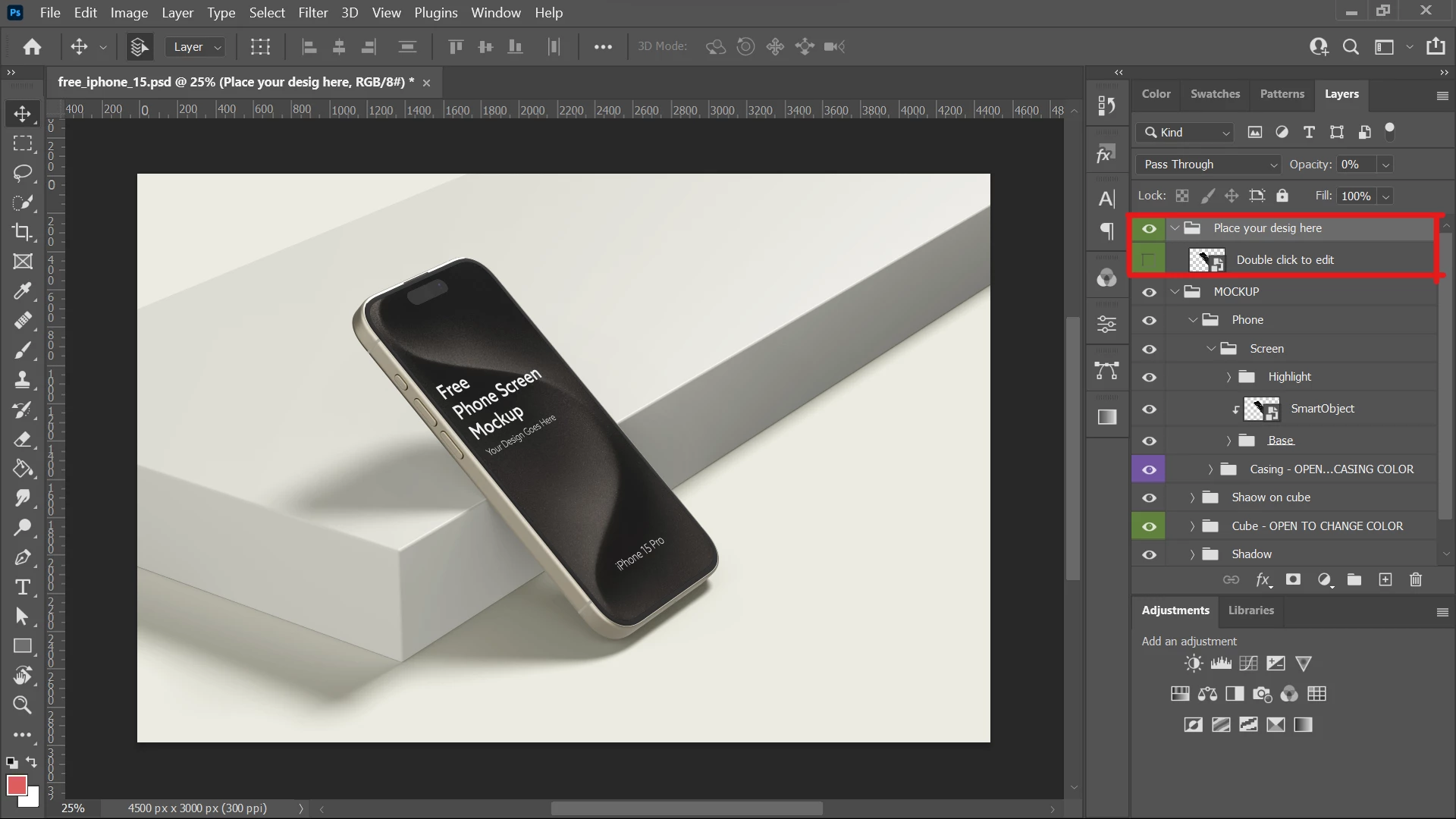The image size is (1456, 819).
Task: Switch to the Libraries tab
Action: pos(1250,610)
